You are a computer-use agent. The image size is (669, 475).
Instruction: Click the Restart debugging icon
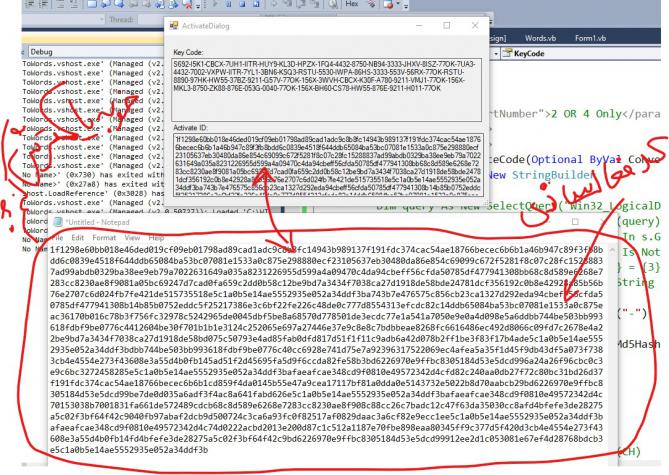pyautogui.click(x=256, y=4)
